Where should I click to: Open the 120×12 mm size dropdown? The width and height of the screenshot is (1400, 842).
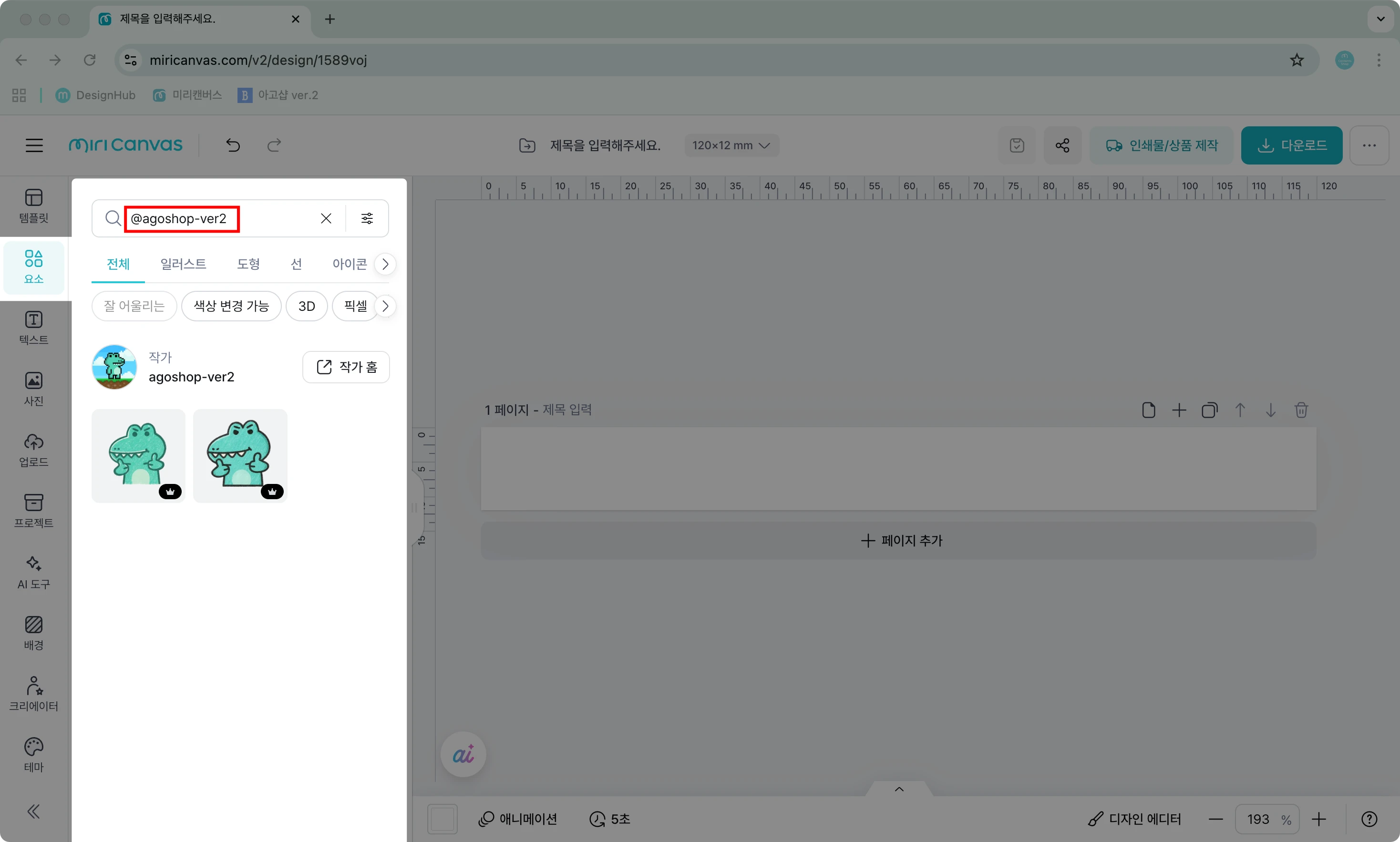pyautogui.click(x=731, y=145)
